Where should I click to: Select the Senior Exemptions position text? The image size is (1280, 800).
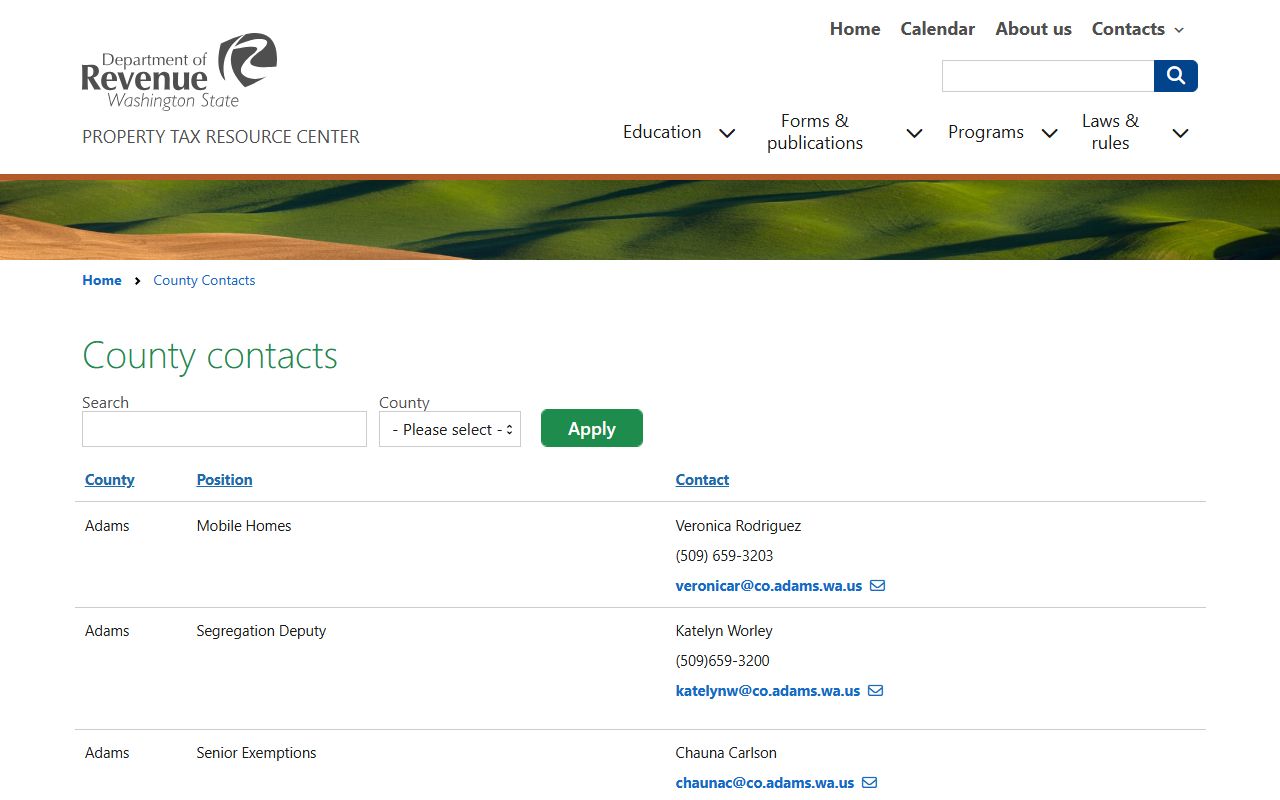click(x=256, y=753)
